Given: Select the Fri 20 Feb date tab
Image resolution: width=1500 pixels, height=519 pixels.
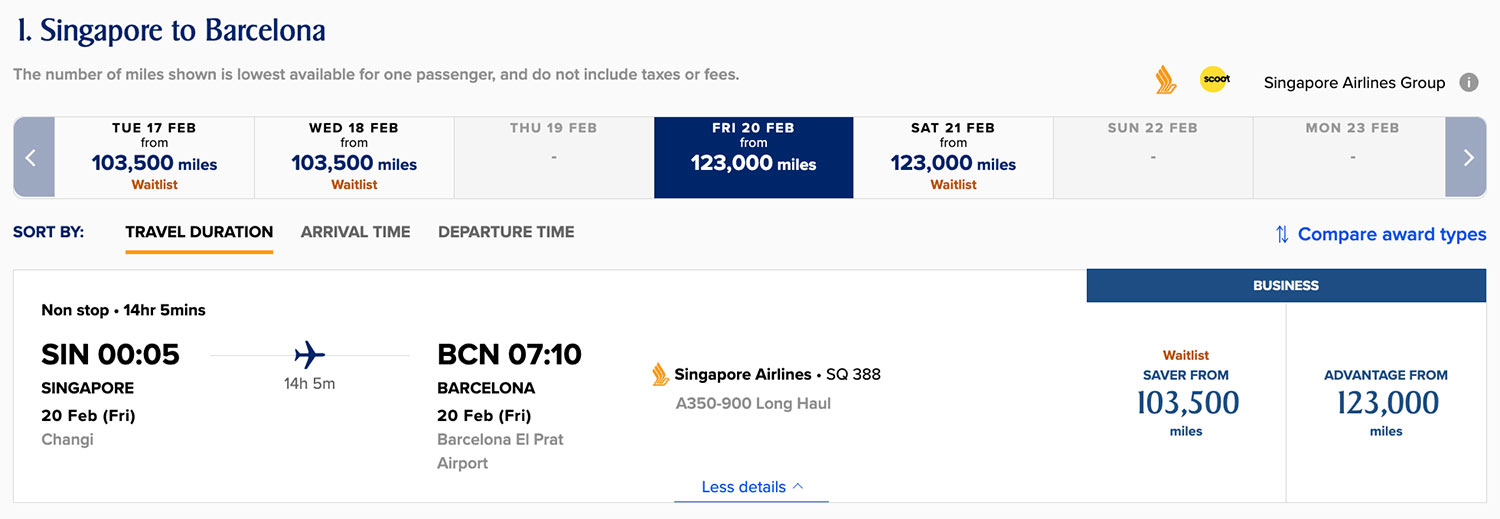Looking at the screenshot, I should click(753, 157).
